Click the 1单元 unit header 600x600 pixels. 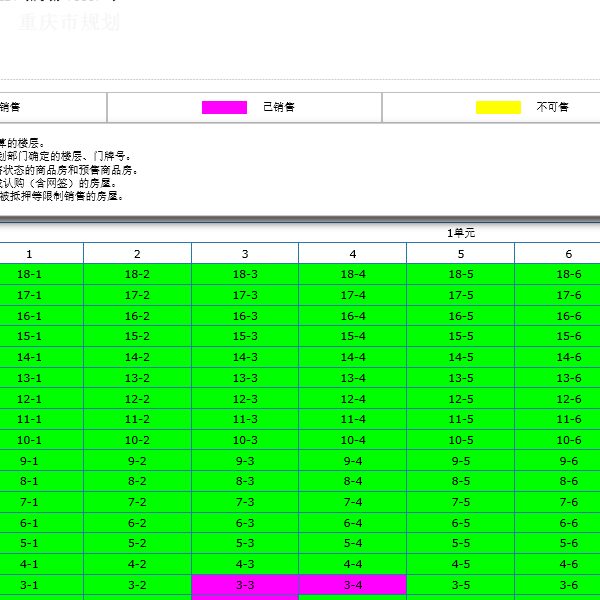[461, 233]
